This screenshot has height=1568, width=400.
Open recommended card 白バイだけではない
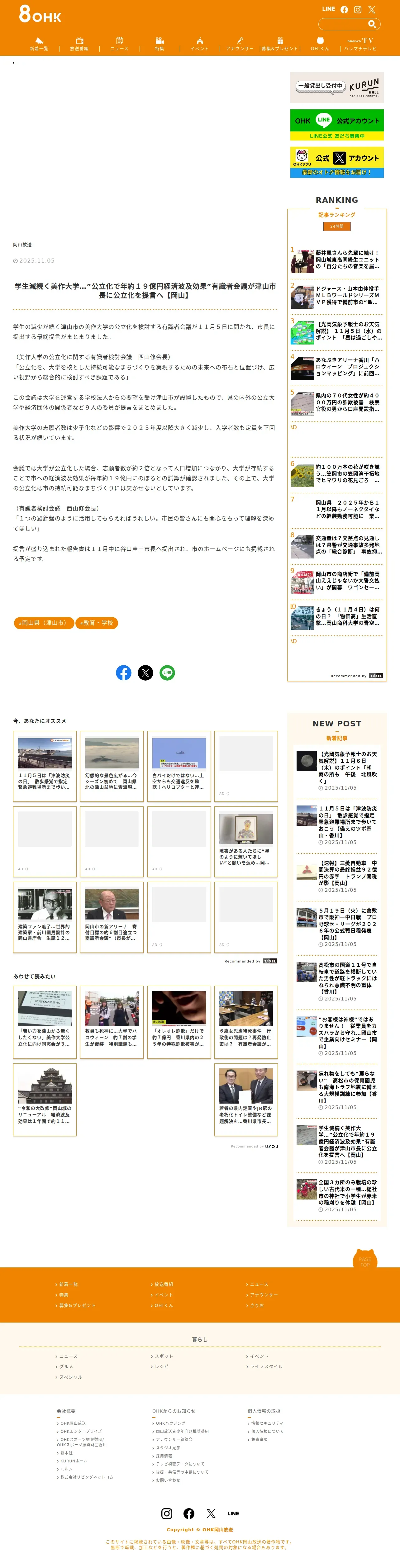tap(179, 766)
